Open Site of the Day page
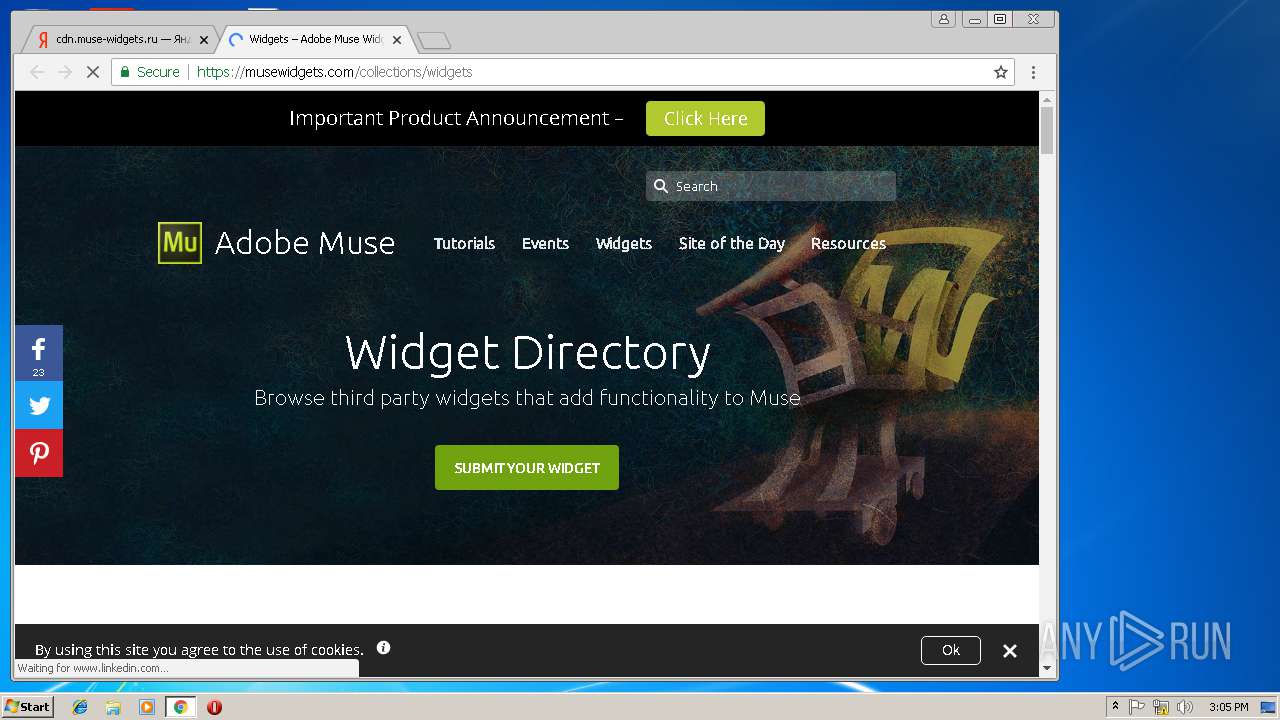The width and height of the screenshot is (1280, 720). (732, 243)
